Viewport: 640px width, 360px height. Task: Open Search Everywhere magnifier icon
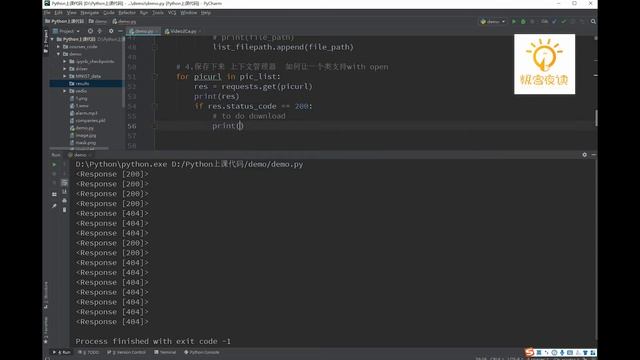click(593, 21)
